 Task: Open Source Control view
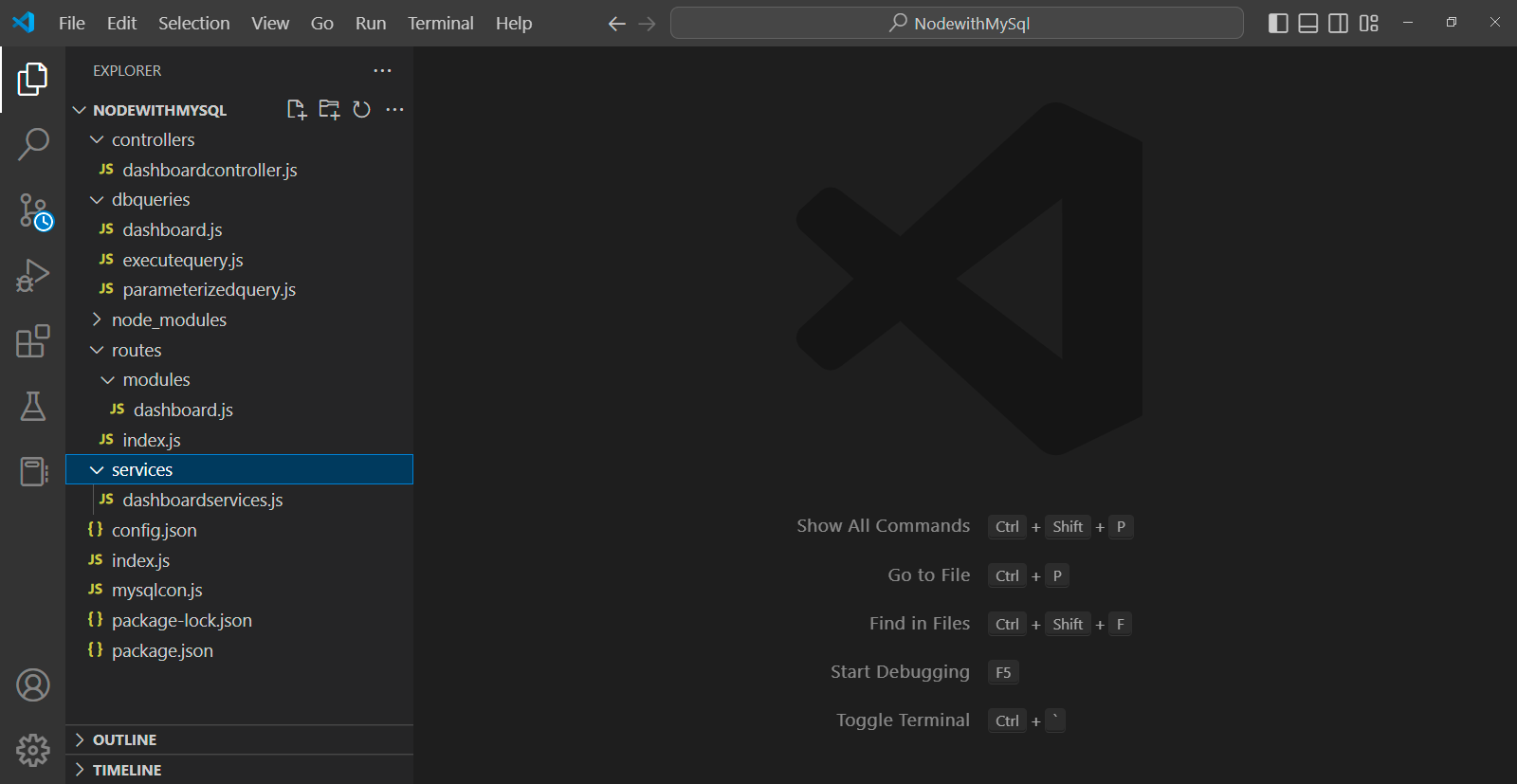click(x=34, y=210)
